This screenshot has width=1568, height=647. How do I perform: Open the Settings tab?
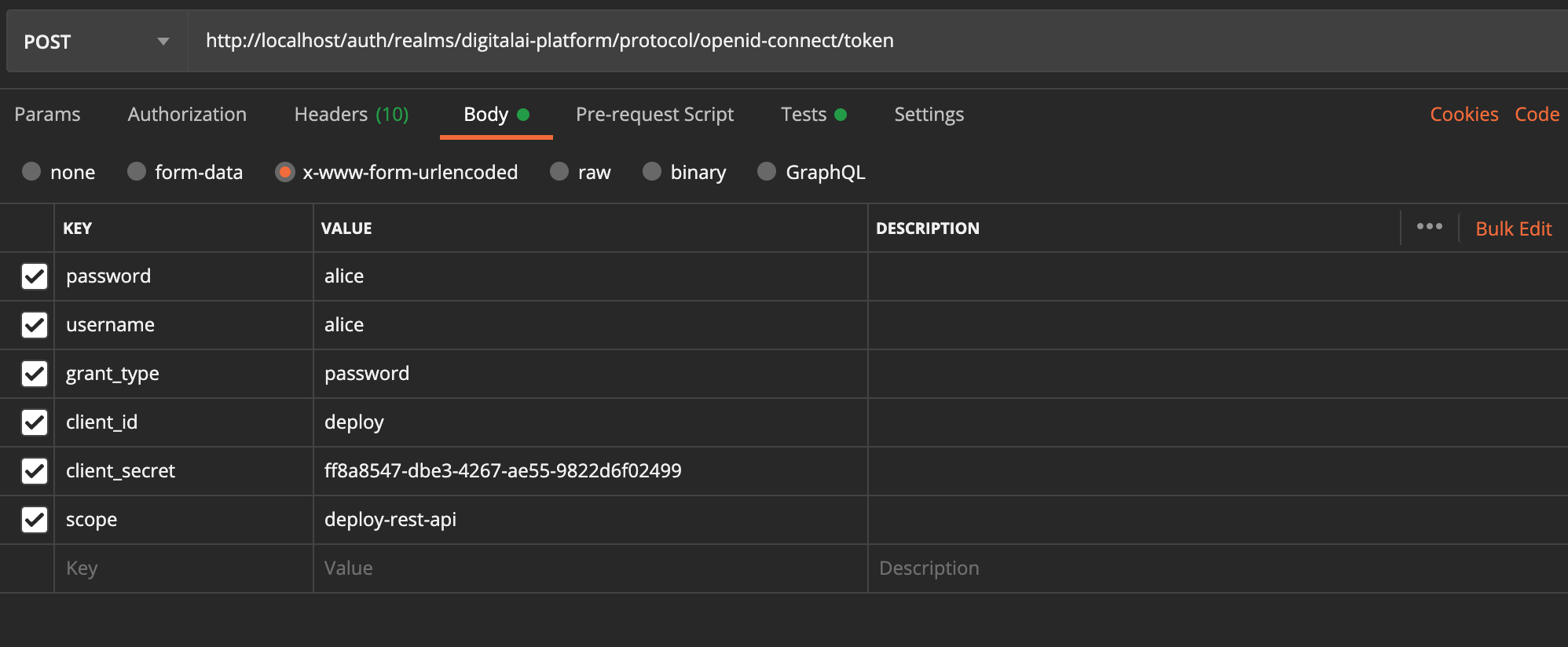click(929, 115)
